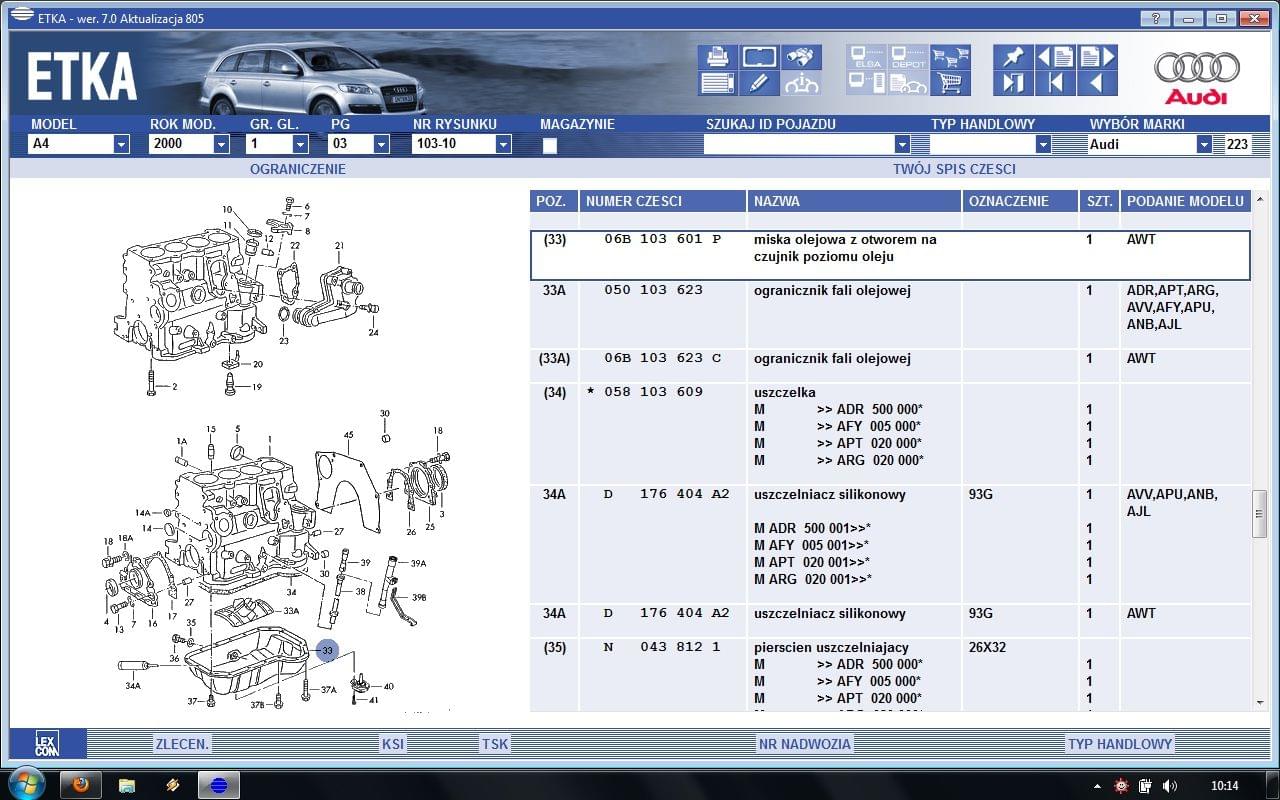Select part row 06B 103 623 C
This screenshot has height=800, width=1280.
[890, 365]
